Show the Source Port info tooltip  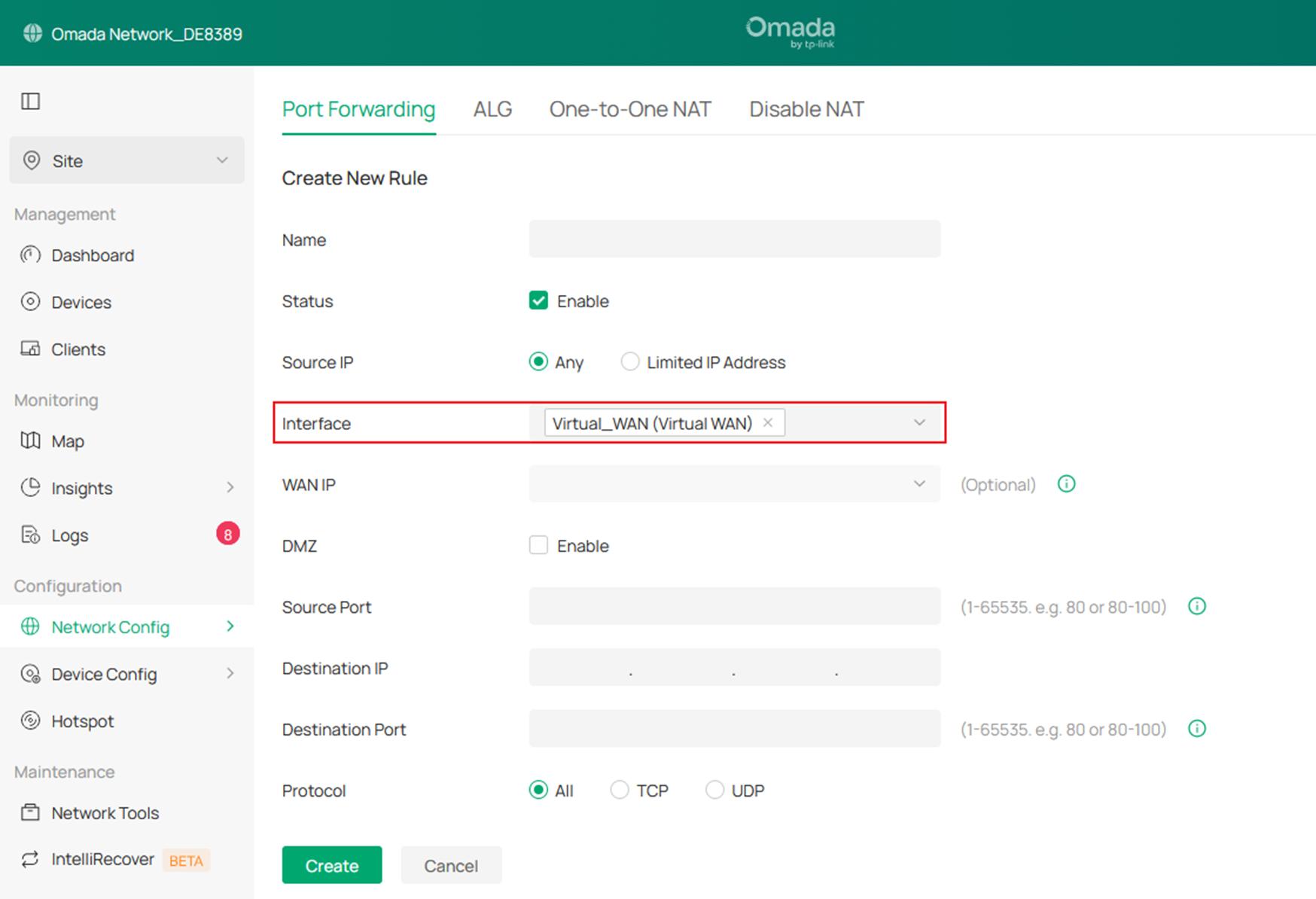[x=1196, y=605]
